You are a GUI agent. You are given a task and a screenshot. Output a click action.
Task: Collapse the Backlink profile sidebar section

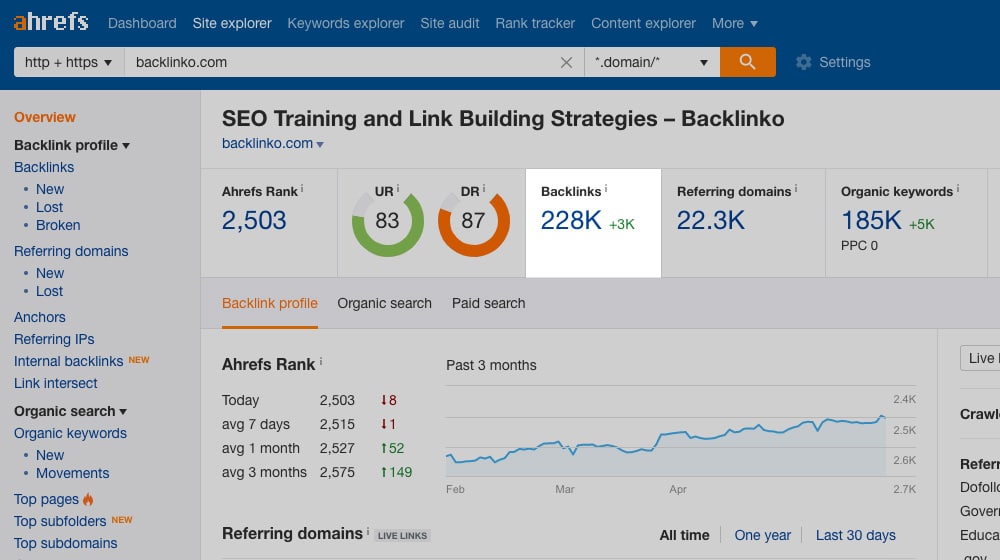coord(72,145)
